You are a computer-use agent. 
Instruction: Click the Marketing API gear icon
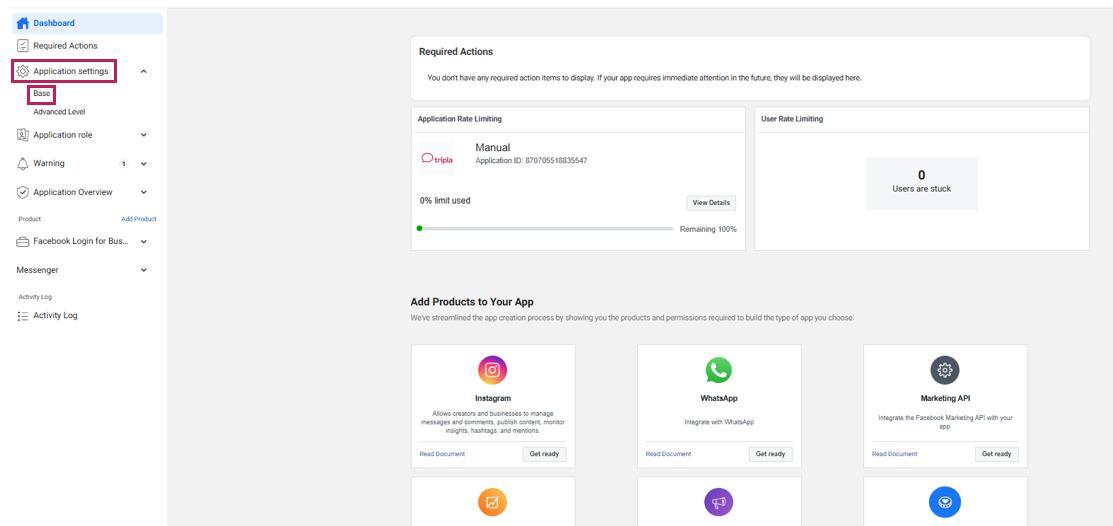point(945,370)
